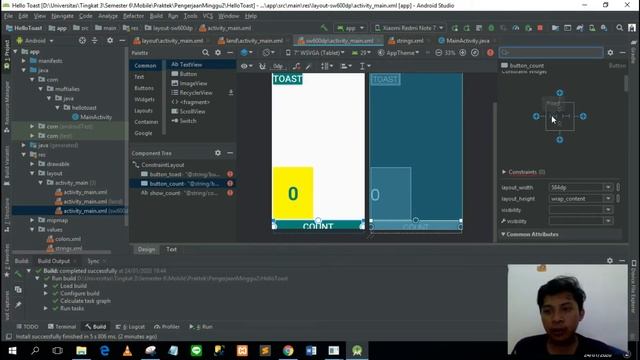Viewport: 640px width, 360px height.
Task: Click the Zoom to Fit icon
Action: [x=475, y=53]
